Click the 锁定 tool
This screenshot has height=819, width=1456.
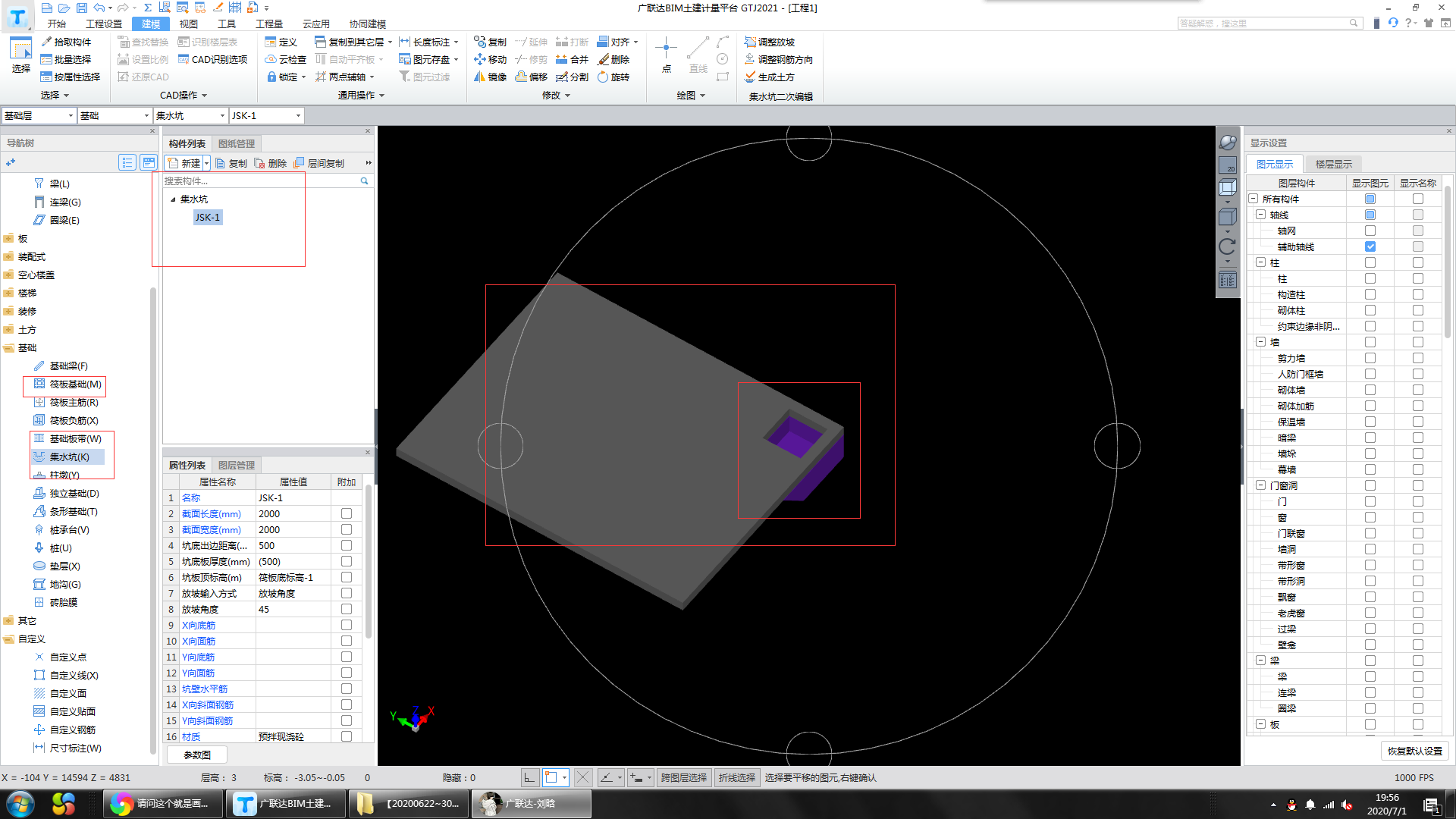click(x=286, y=77)
